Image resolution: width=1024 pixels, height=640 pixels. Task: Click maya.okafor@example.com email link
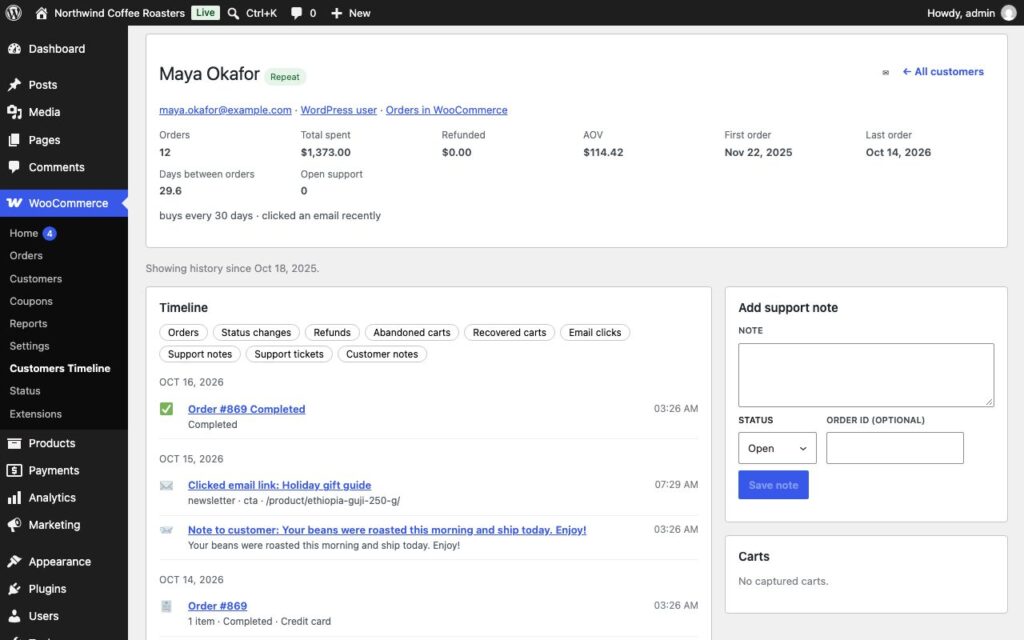tap(225, 110)
